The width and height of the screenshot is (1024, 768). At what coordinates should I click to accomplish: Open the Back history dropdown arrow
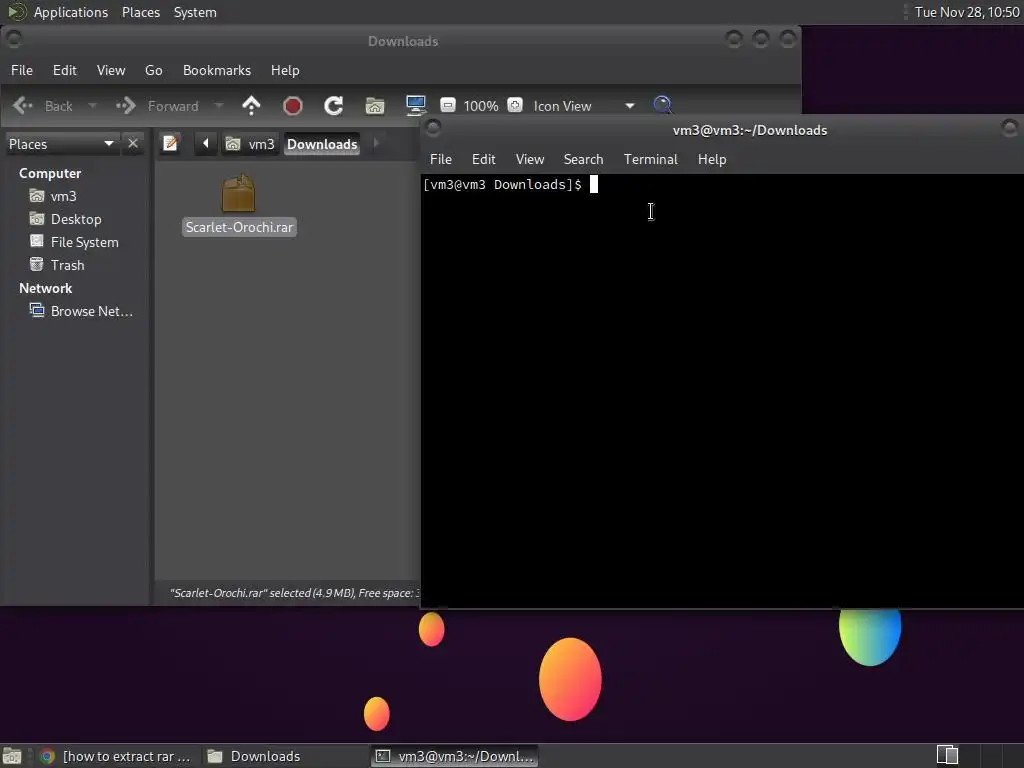(x=92, y=106)
